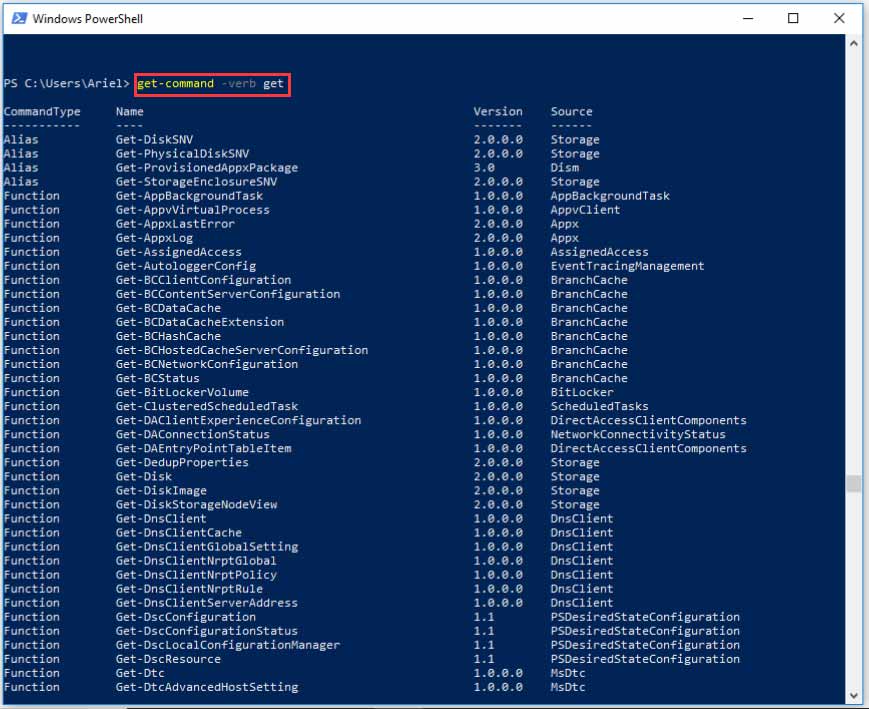Click the Get-DAEntryPointTableItem entry

coord(203,448)
